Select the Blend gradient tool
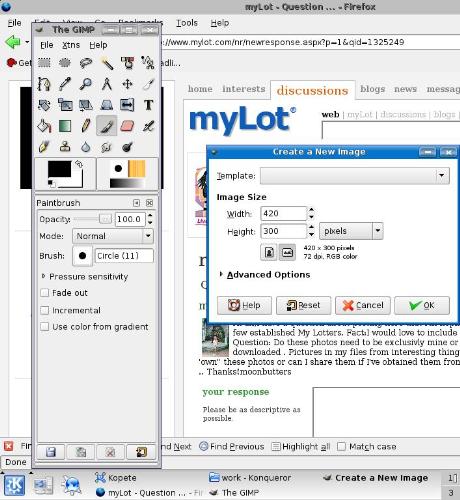 click(65, 126)
